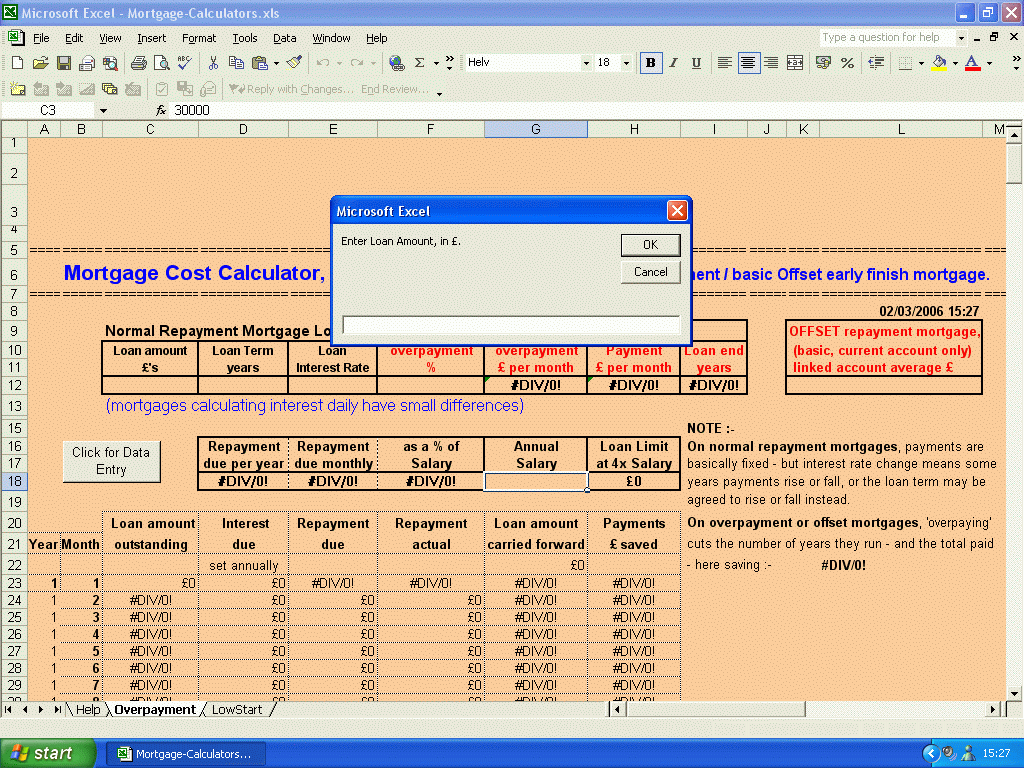
Task: Click the Click for Data Entry button
Action: (x=111, y=461)
